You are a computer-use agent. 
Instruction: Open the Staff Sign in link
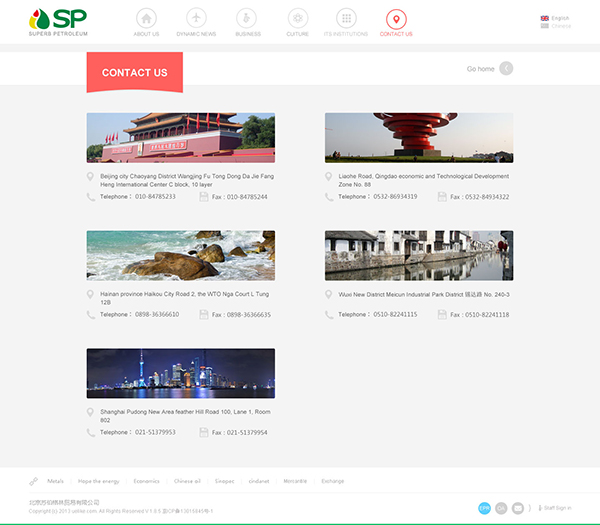(557, 508)
